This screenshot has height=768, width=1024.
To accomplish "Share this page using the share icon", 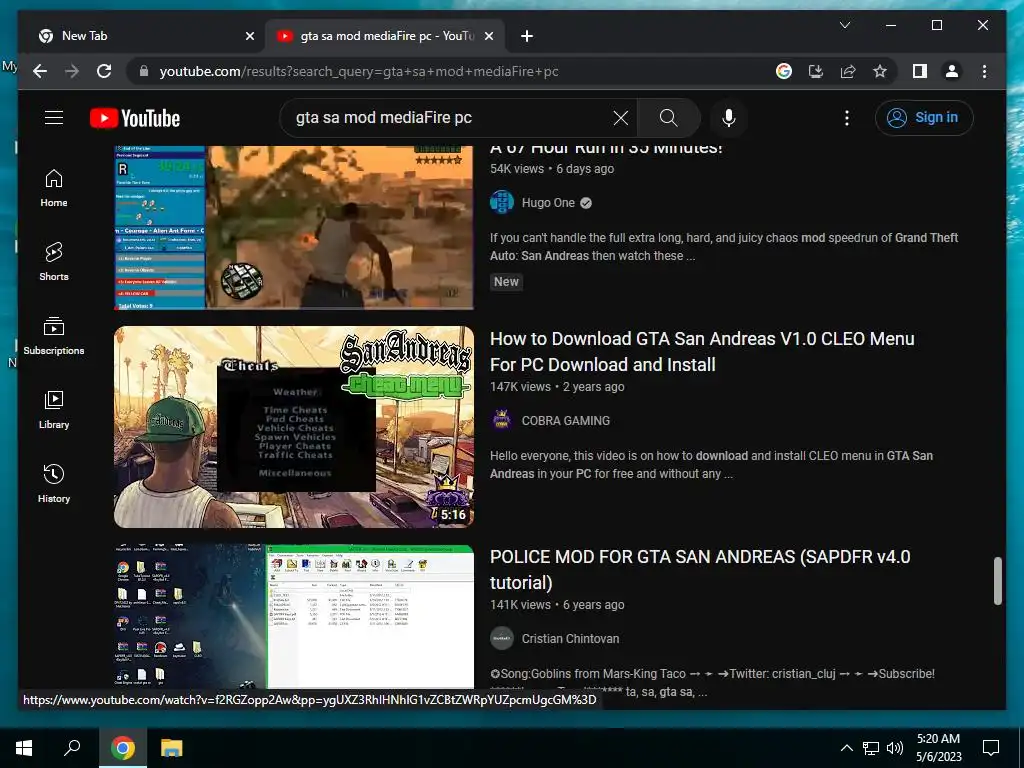I will [848, 71].
